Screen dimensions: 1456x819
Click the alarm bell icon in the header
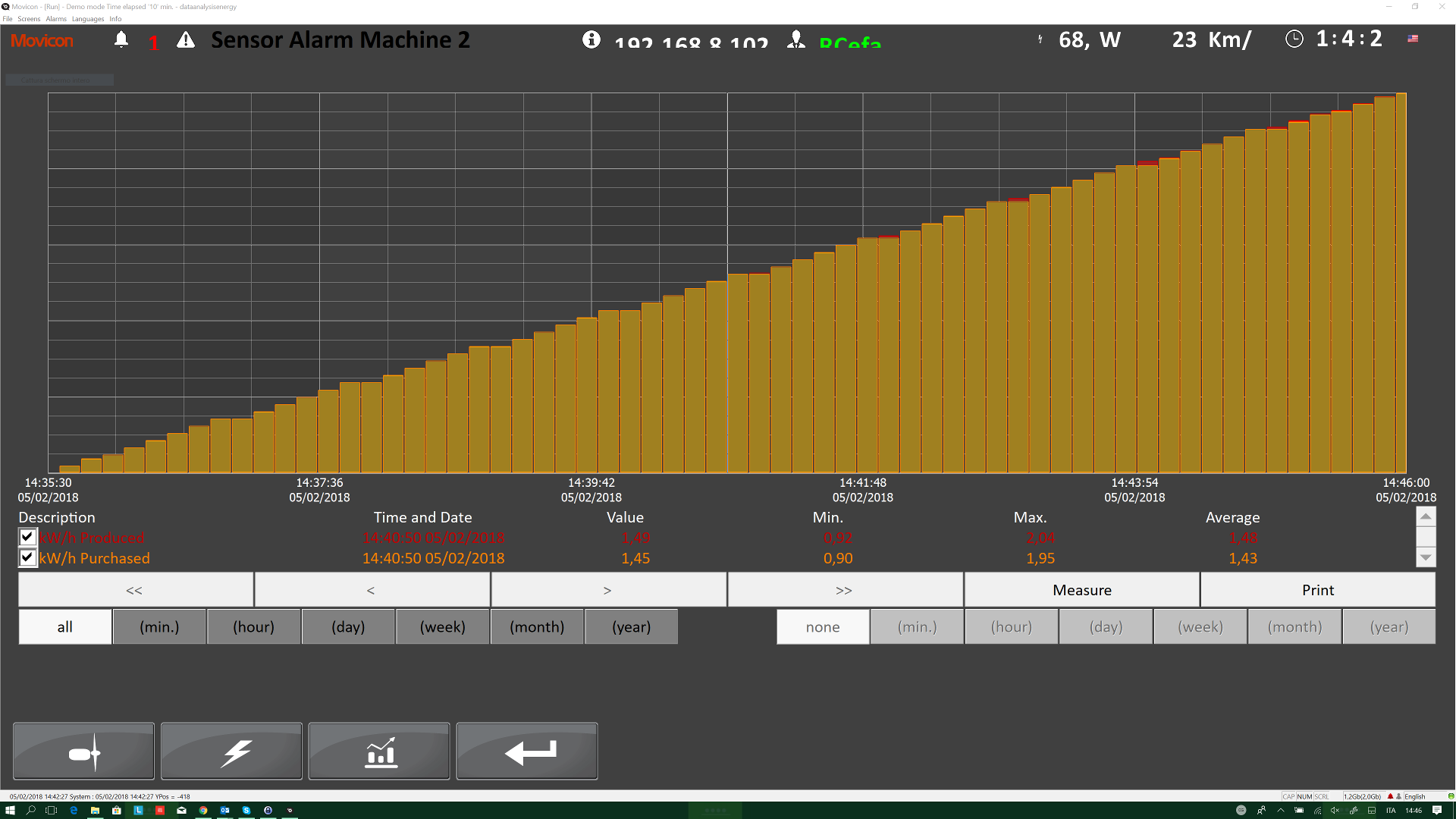[121, 39]
